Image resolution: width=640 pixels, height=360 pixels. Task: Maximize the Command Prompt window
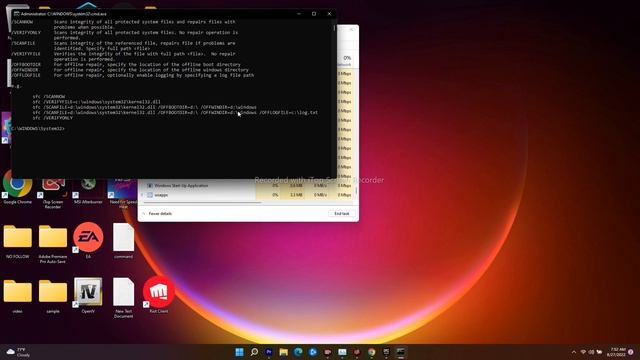coord(314,13)
